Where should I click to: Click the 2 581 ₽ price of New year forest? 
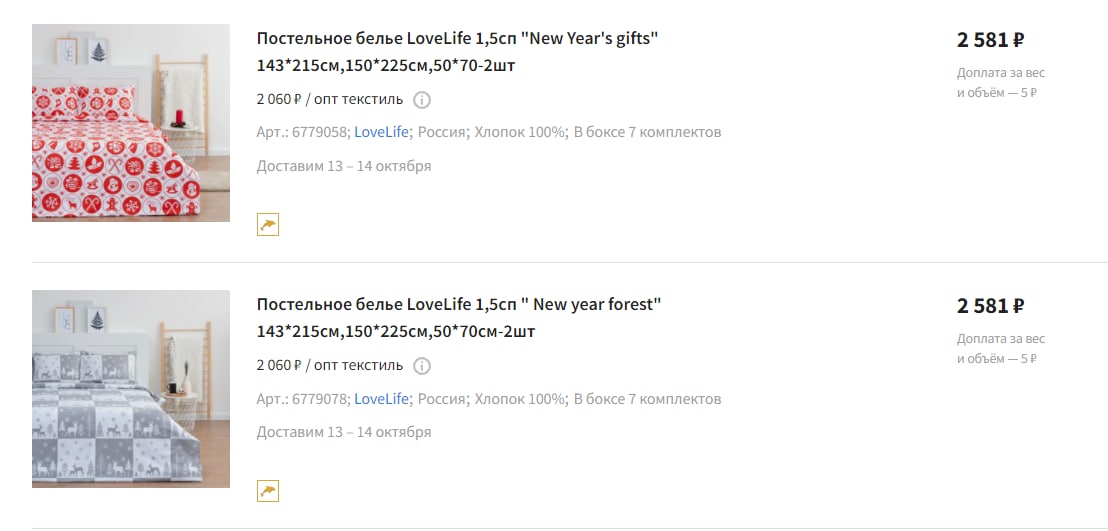point(990,306)
